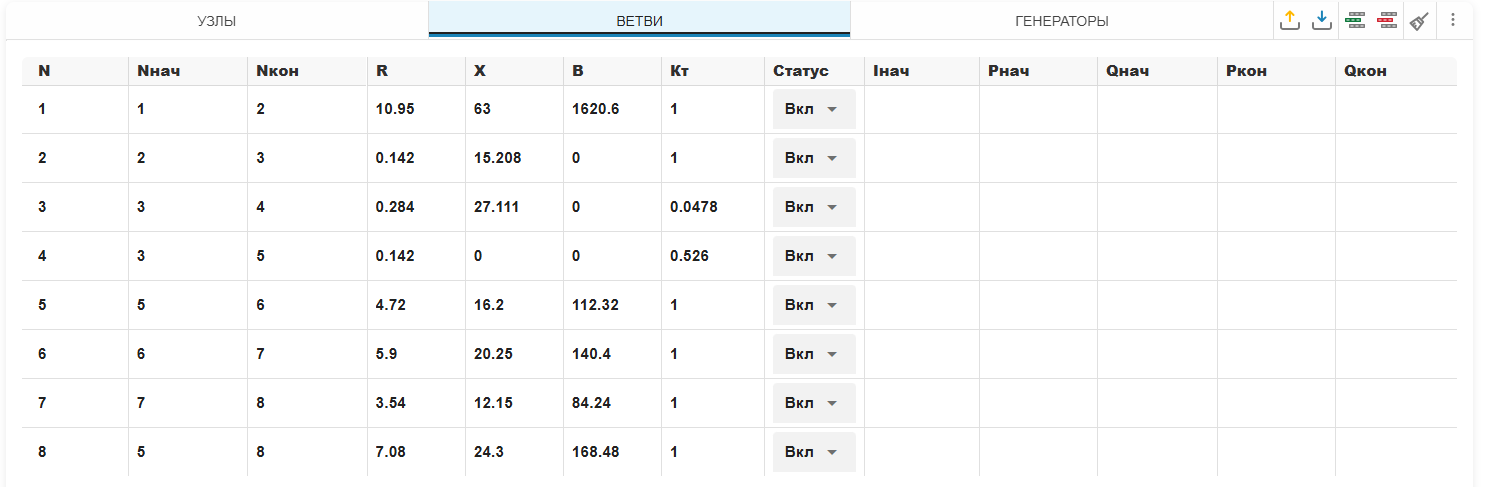The height and width of the screenshot is (487, 1486).
Task: Click the upload icon with yellow arrow
Action: pos(1289,20)
